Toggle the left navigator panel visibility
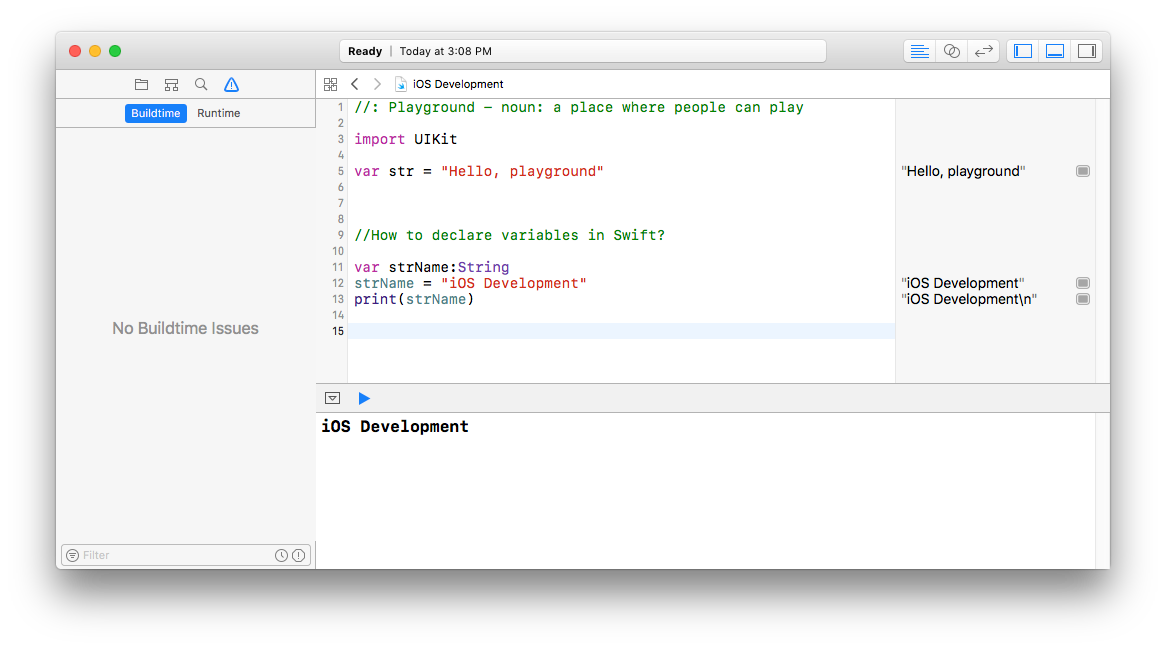This screenshot has width=1166, height=649. 1022,50
